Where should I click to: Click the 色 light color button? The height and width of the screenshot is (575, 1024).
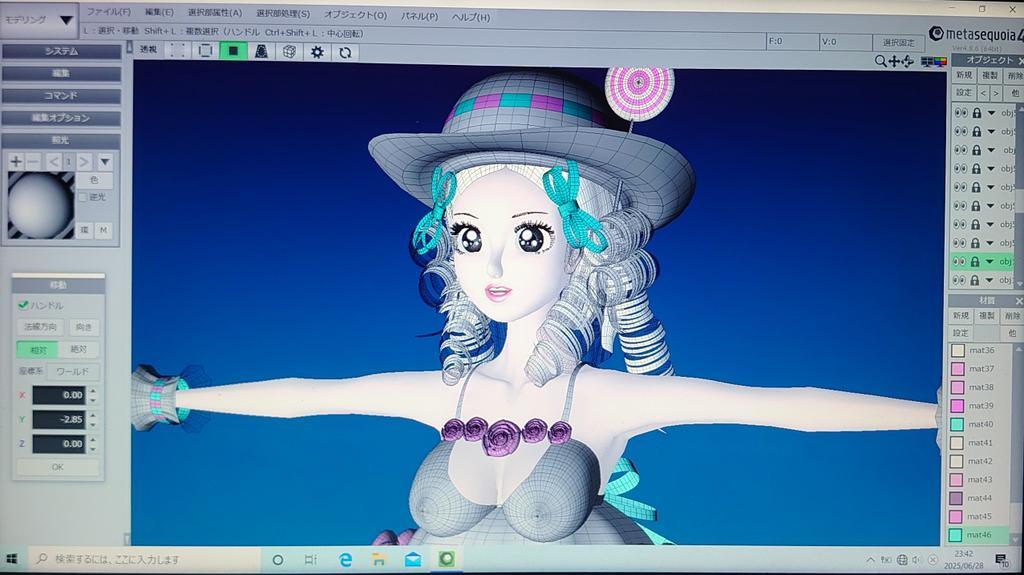pos(94,180)
